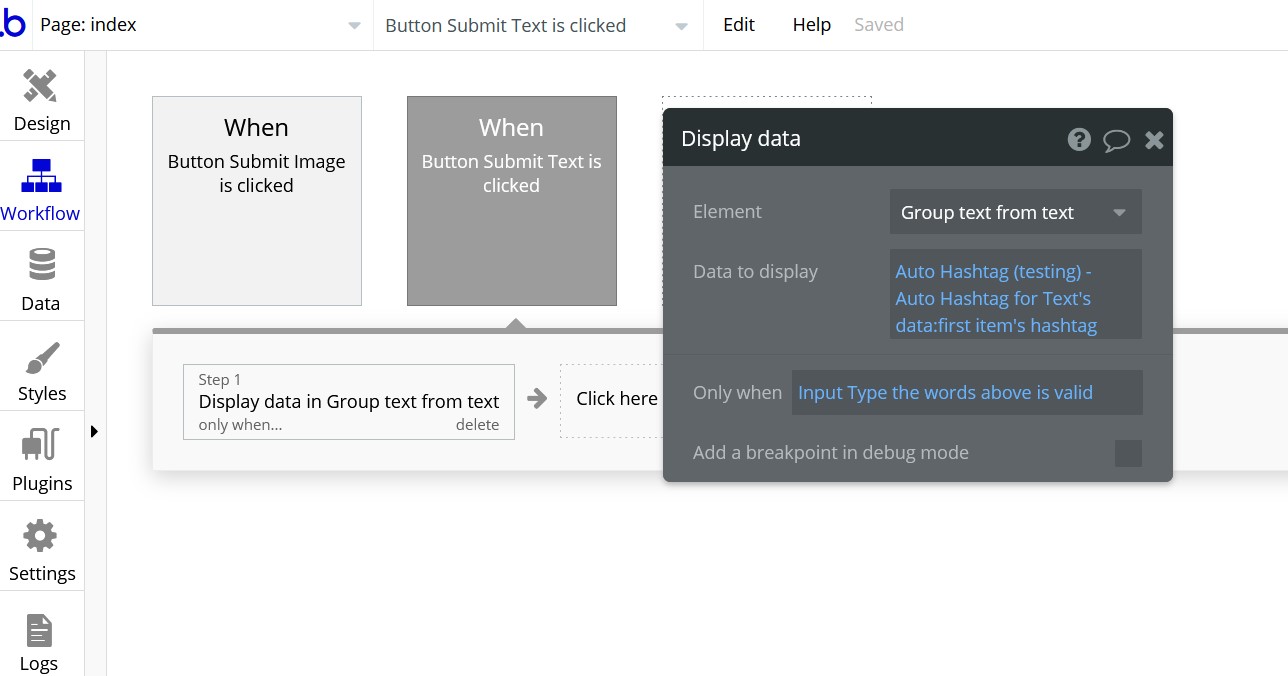Screen dimensions: 1288x676
Task: Open the Settings gear tab
Action: (x=41, y=536)
